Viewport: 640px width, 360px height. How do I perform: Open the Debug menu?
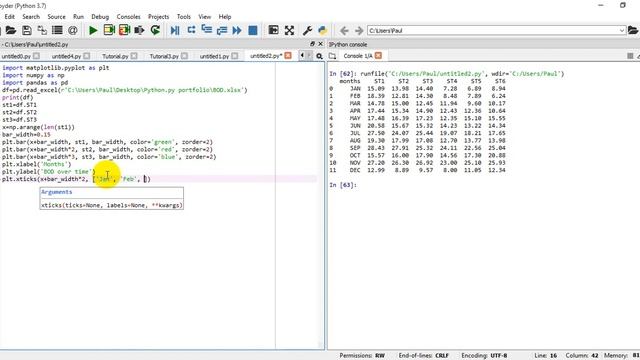point(100,17)
